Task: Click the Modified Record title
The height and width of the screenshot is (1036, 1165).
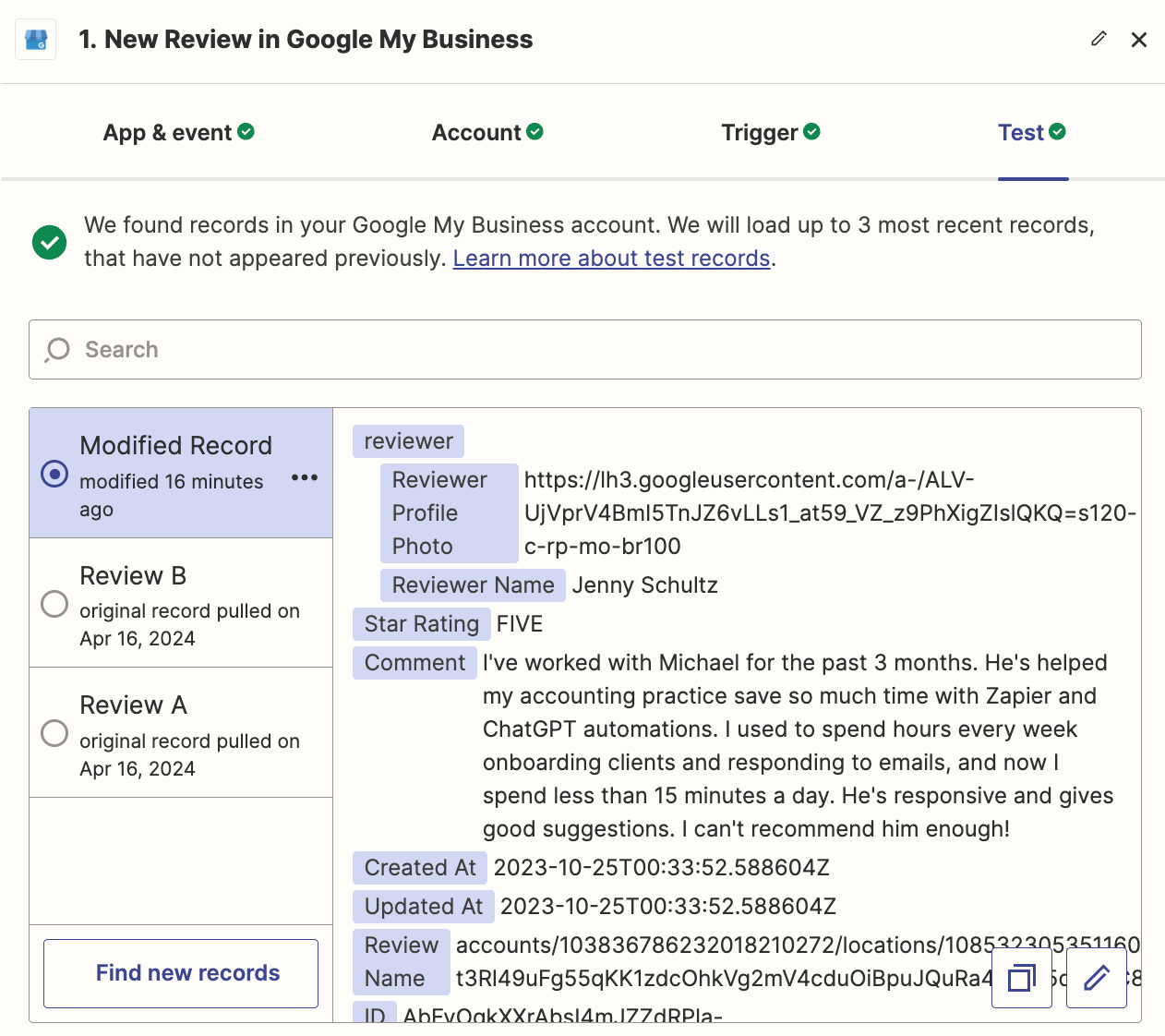Action: 175,446
